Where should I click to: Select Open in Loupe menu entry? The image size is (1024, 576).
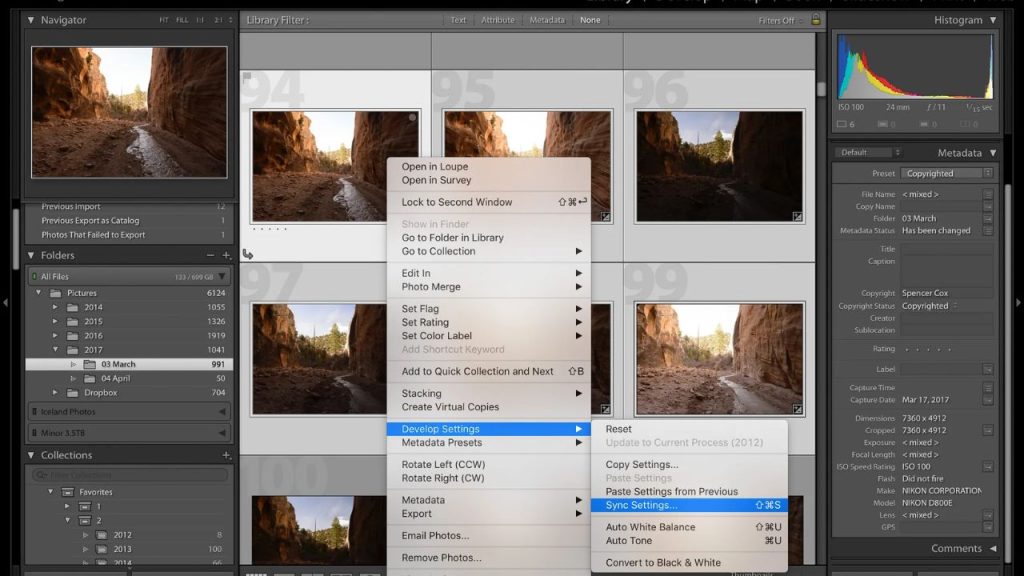click(435, 167)
